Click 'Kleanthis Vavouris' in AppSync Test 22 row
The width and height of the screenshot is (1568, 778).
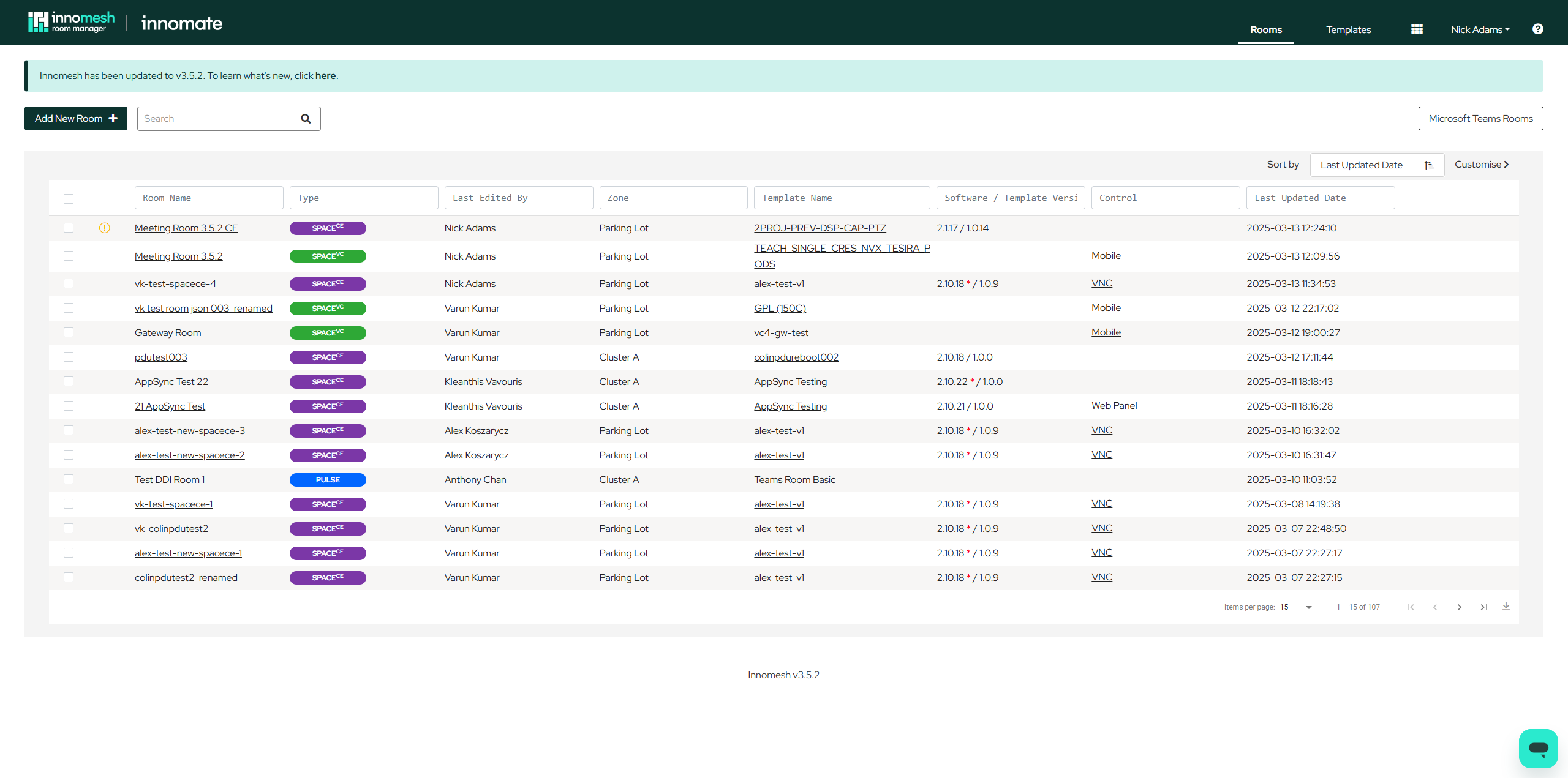[483, 382]
